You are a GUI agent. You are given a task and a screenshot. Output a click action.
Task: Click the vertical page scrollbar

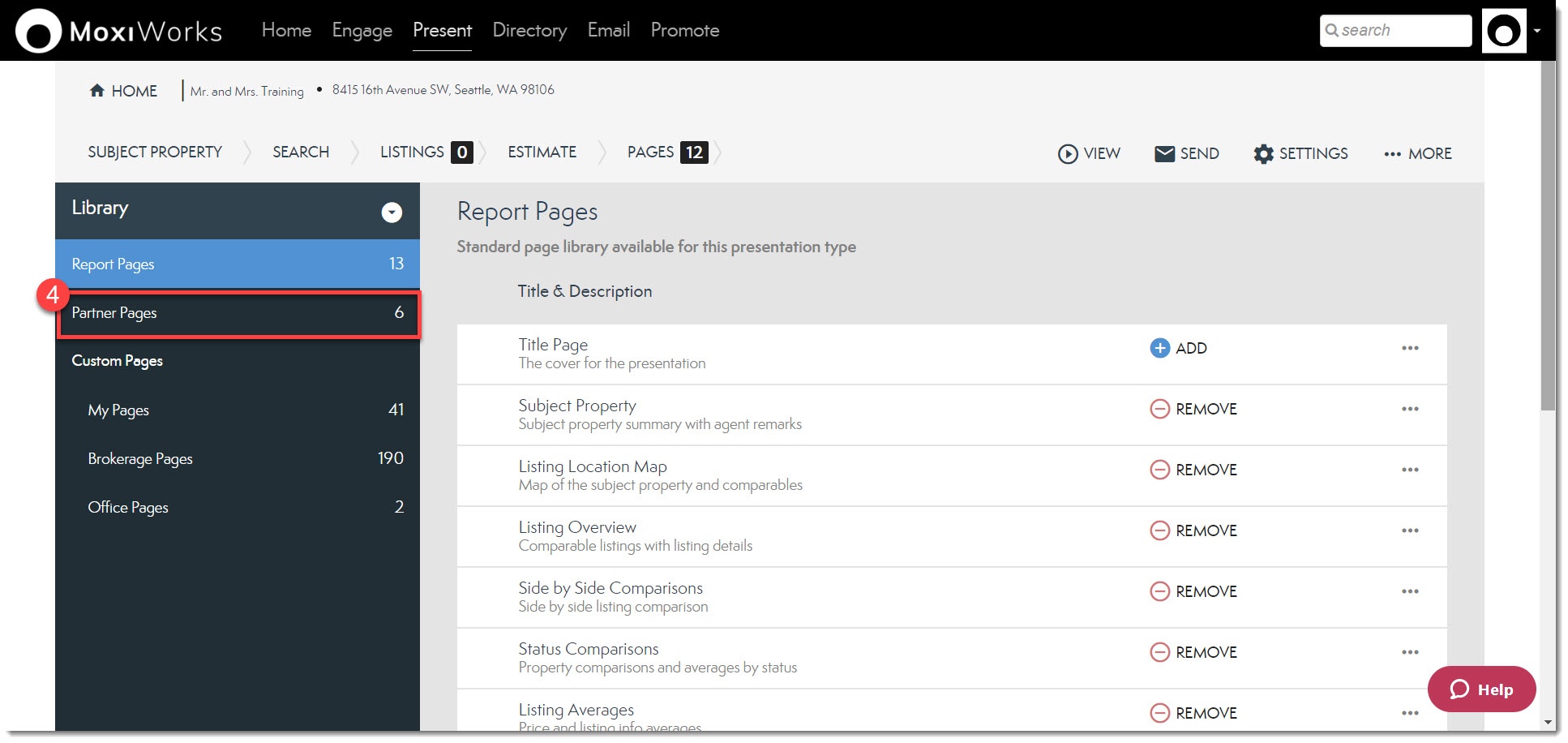1548,235
